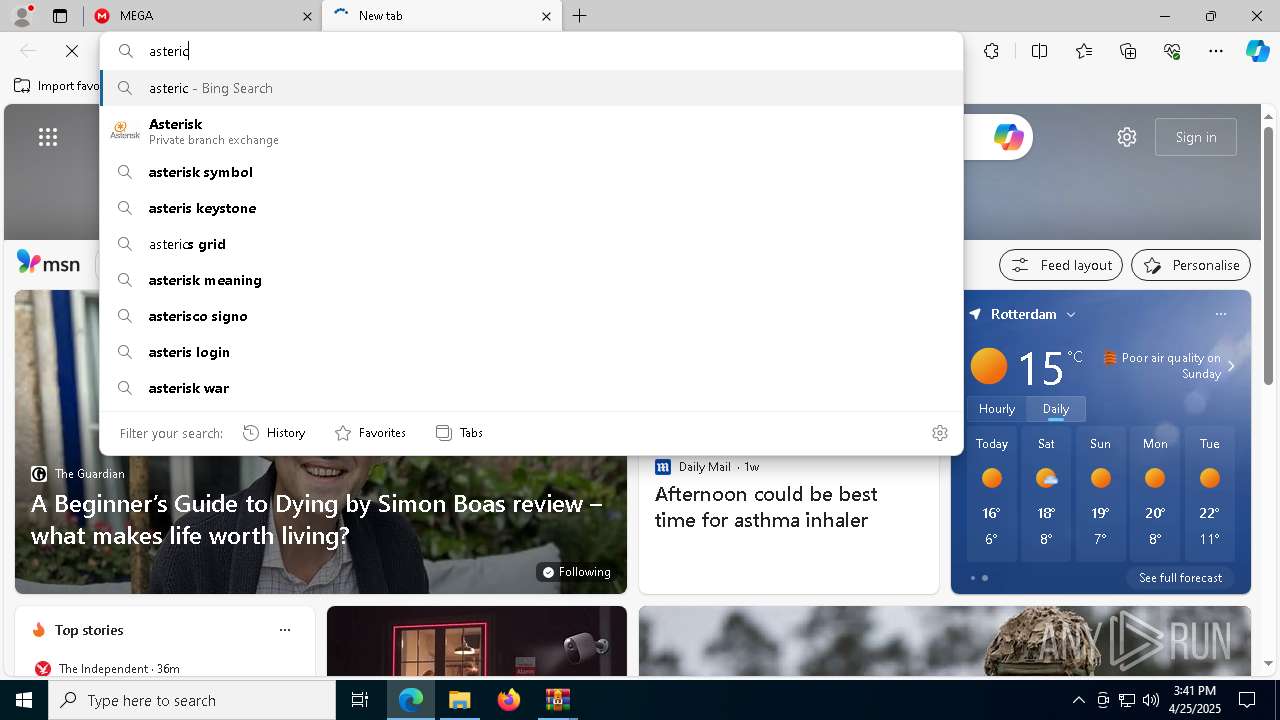The width and height of the screenshot is (1280, 720).
Task: Open Browser essentials heart icon
Action: (x=1172, y=51)
